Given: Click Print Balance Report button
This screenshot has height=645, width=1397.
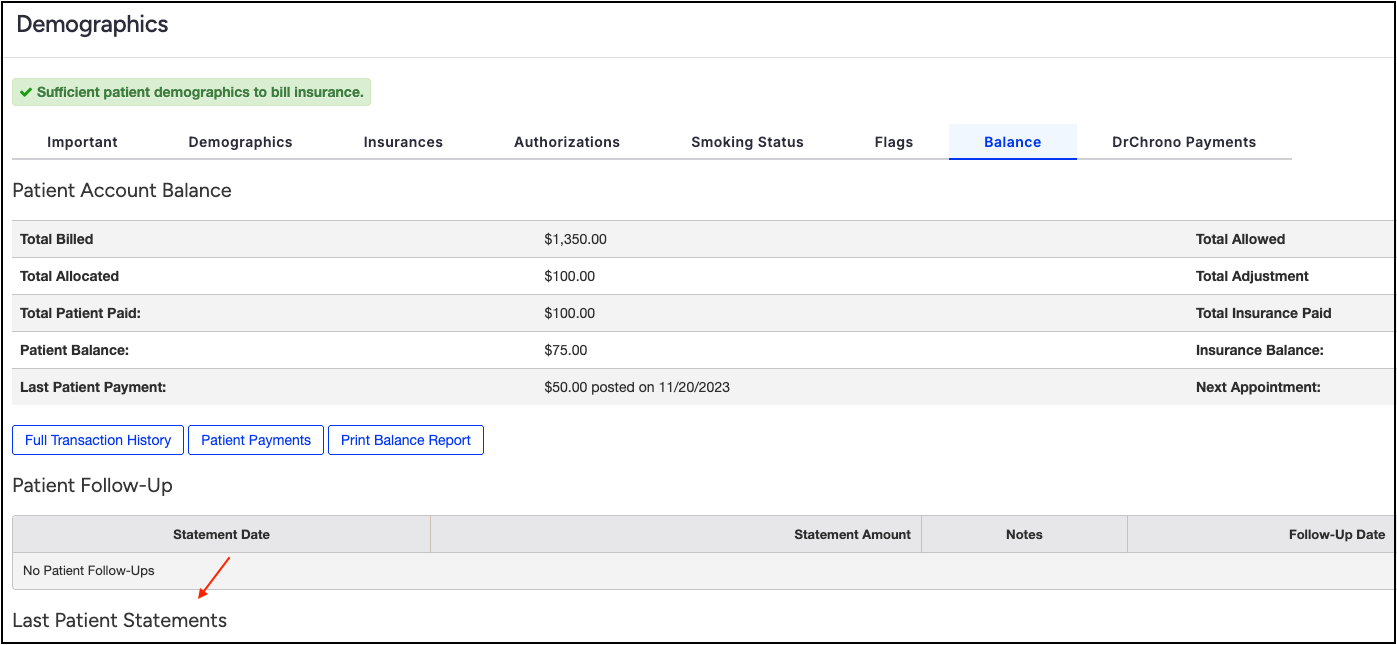Looking at the screenshot, I should pyautogui.click(x=406, y=440).
